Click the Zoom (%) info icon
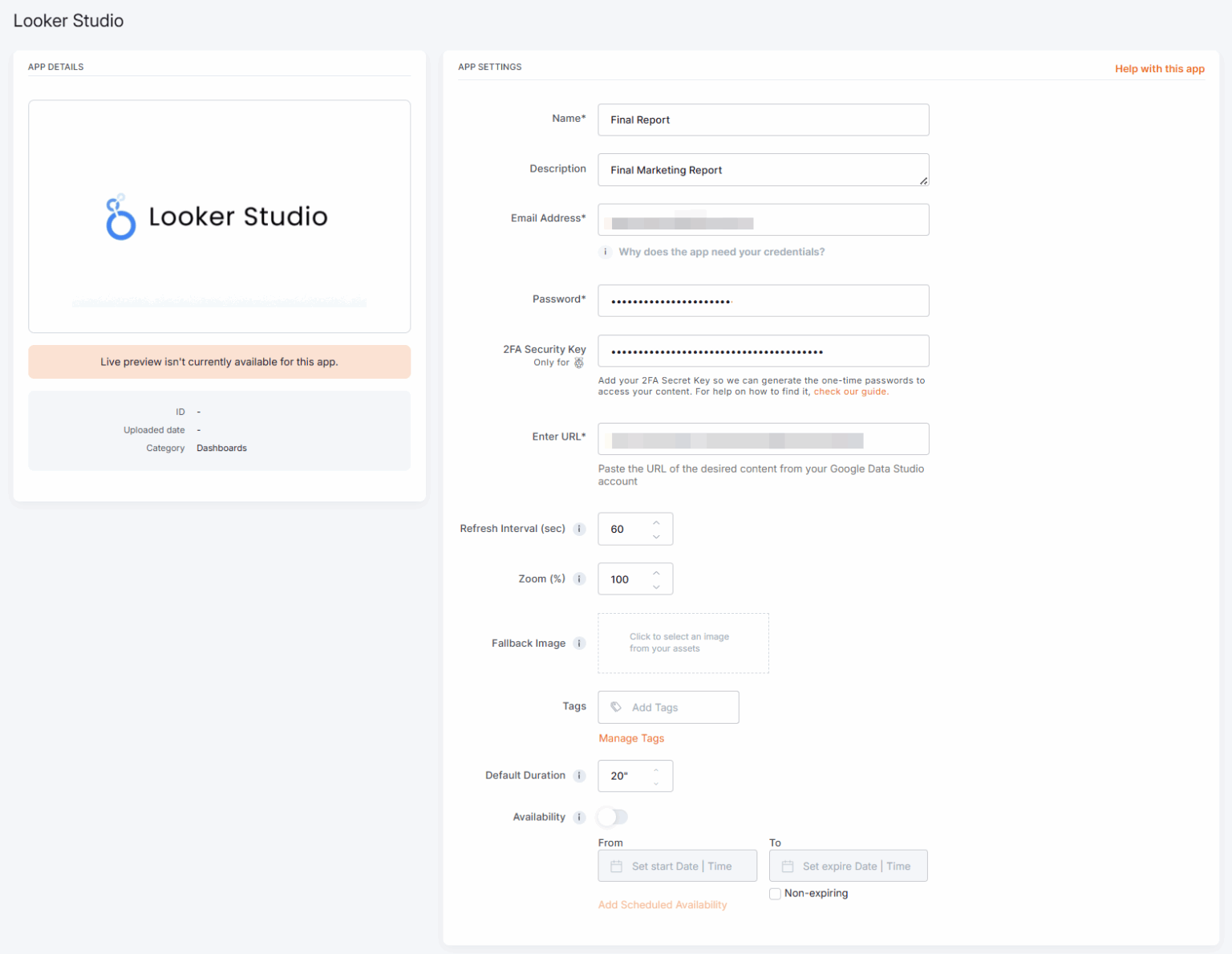The height and width of the screenshot is (954, 1232). click(579, 579)
